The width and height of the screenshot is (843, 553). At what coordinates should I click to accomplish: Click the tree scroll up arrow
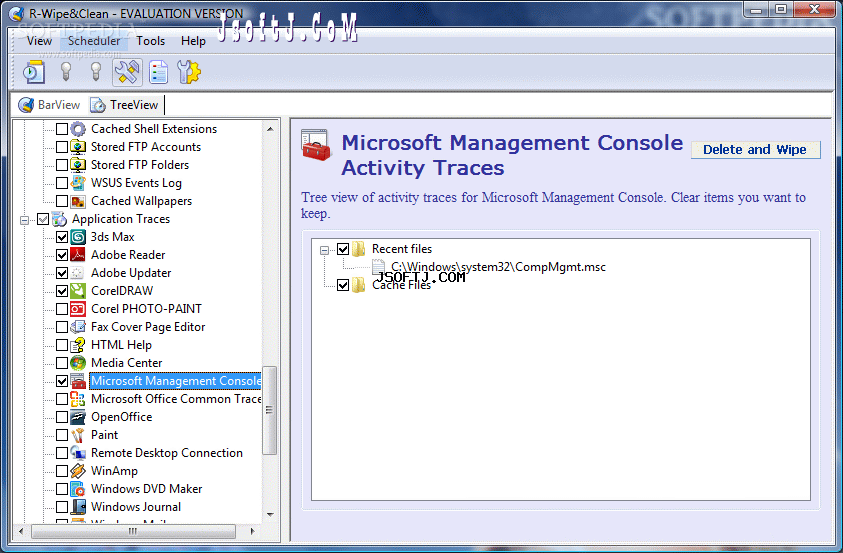click(x=270, y=129)
